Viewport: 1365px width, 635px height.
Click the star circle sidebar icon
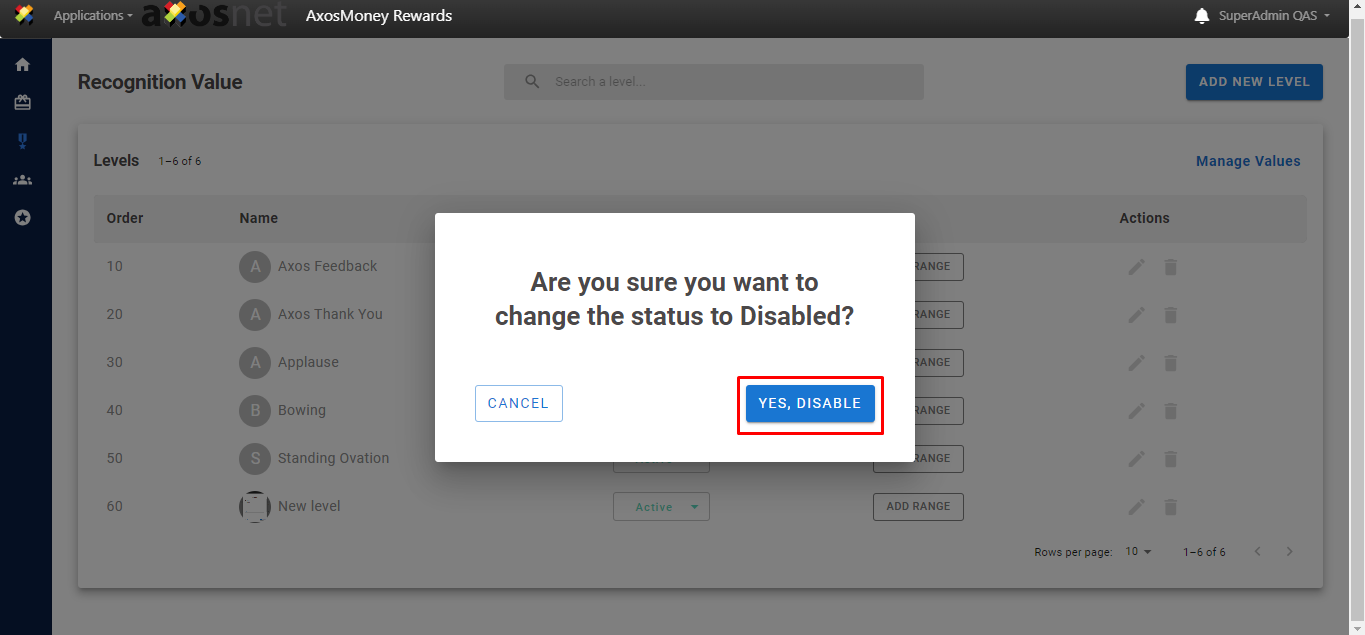tap(22, 217)
